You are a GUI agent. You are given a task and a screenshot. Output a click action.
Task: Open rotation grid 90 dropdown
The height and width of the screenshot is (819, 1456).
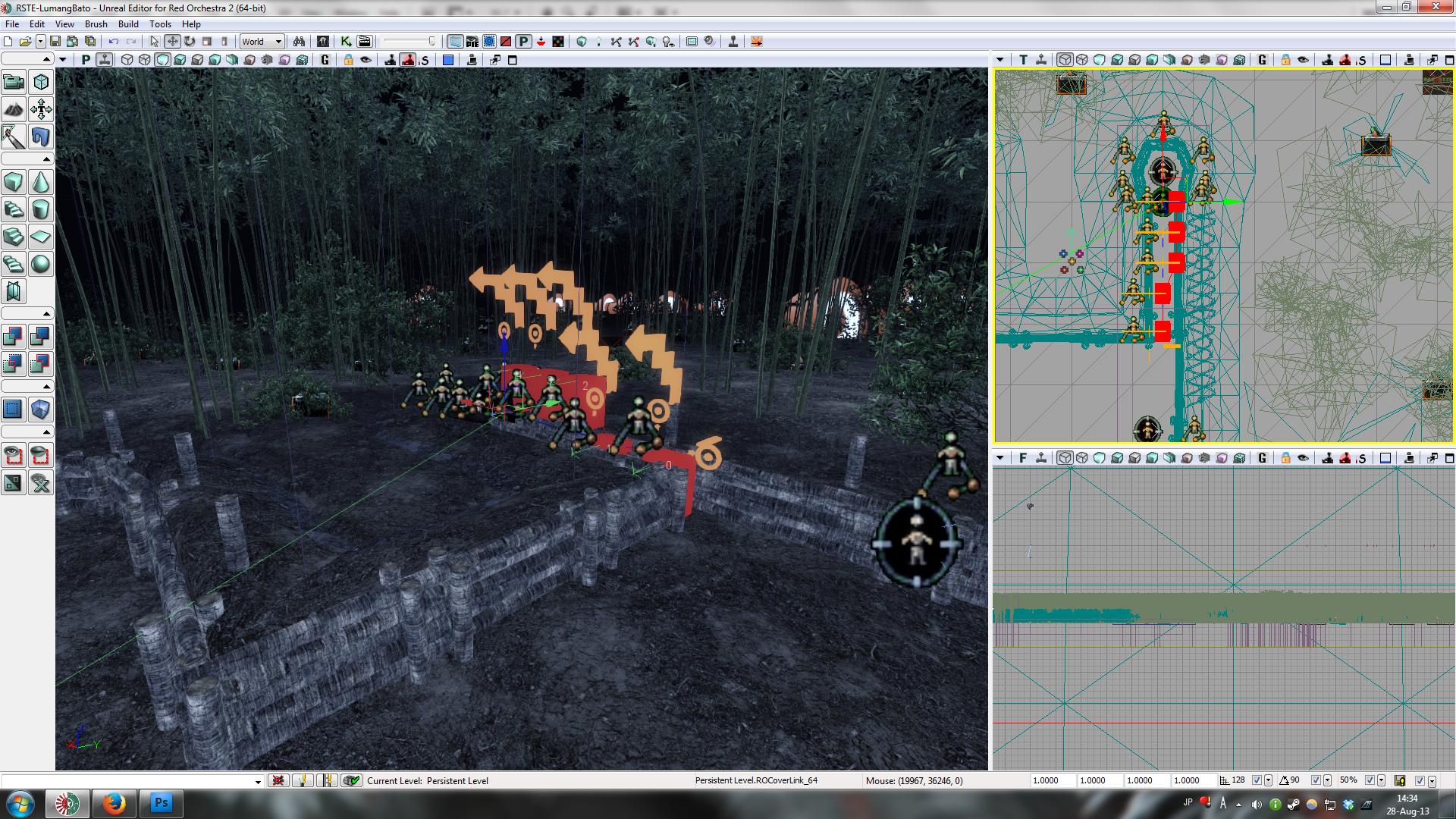click(1328, 780)
